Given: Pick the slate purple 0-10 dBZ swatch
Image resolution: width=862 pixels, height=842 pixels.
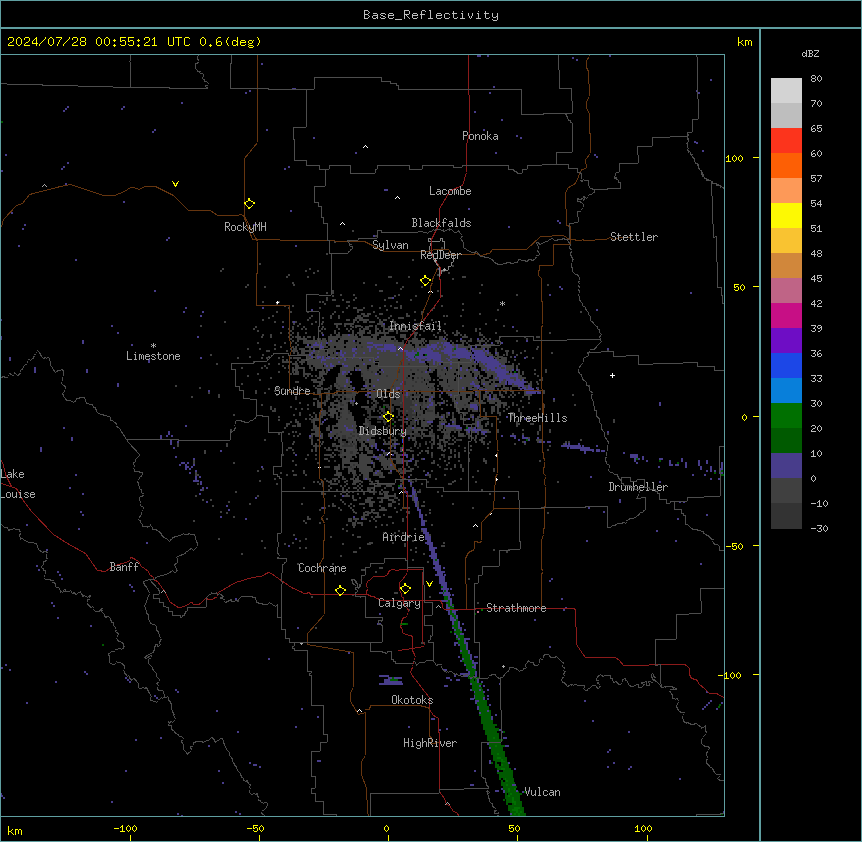Looking at the screenshot, I should tap(786, 466).
